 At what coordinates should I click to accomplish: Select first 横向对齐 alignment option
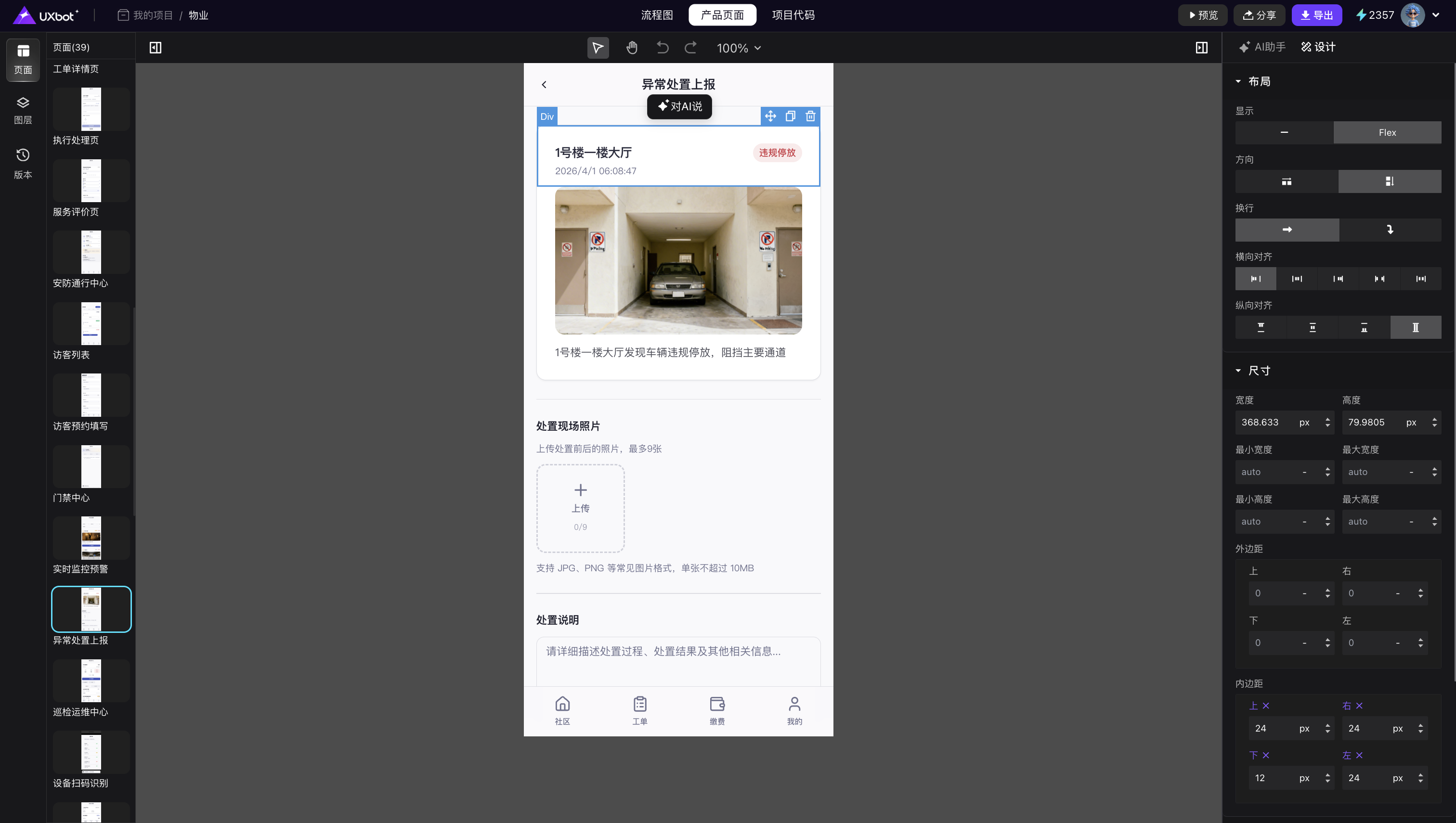(x=1255, y=279)
